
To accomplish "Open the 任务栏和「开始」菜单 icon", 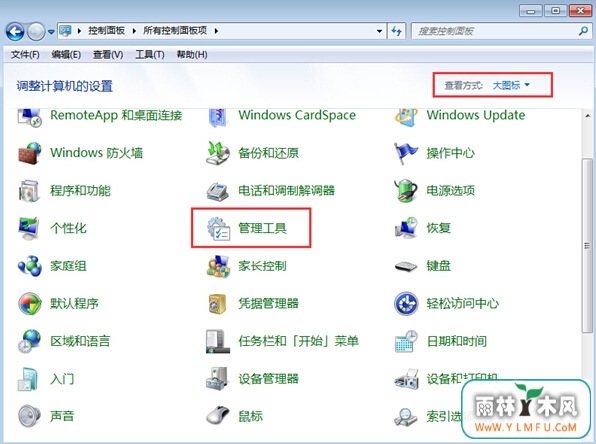I will (218, 341).
